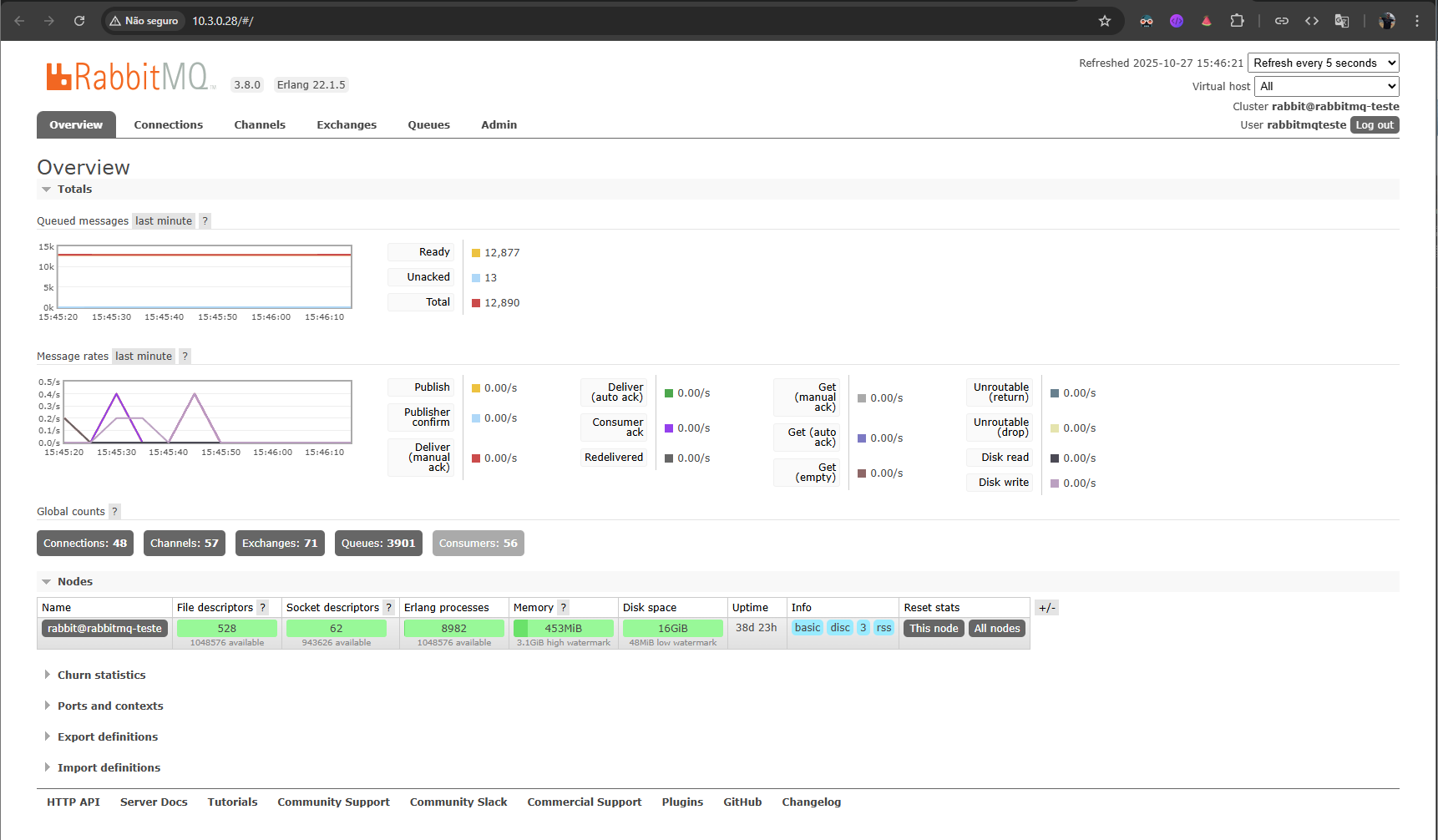Open help for Socket descriptors column

click(x=388, y=607)
